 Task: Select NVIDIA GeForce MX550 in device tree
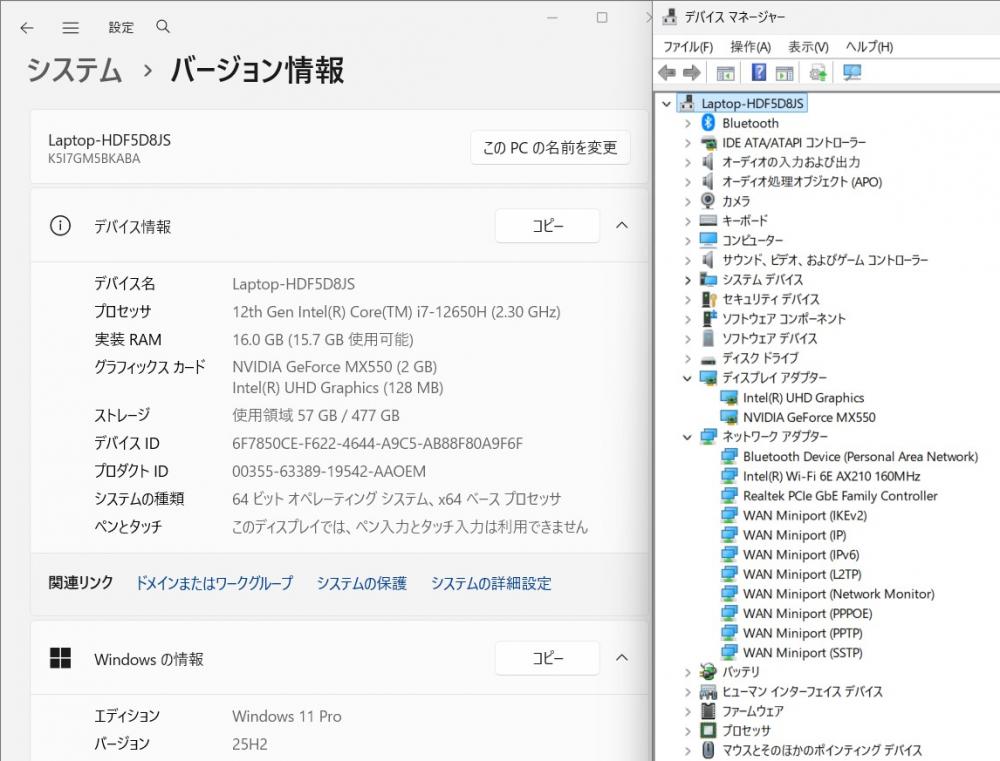point(809,417)
